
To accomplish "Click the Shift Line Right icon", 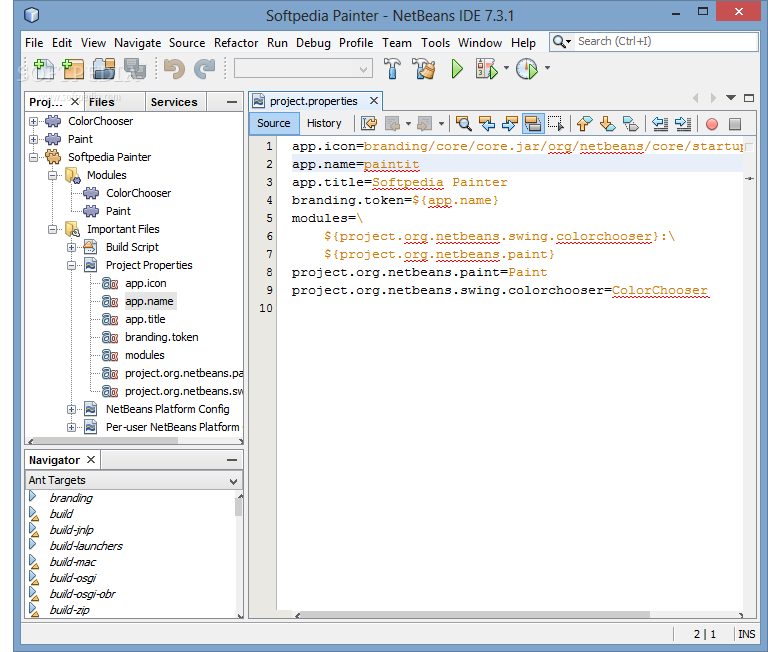I will coord(683,123).
